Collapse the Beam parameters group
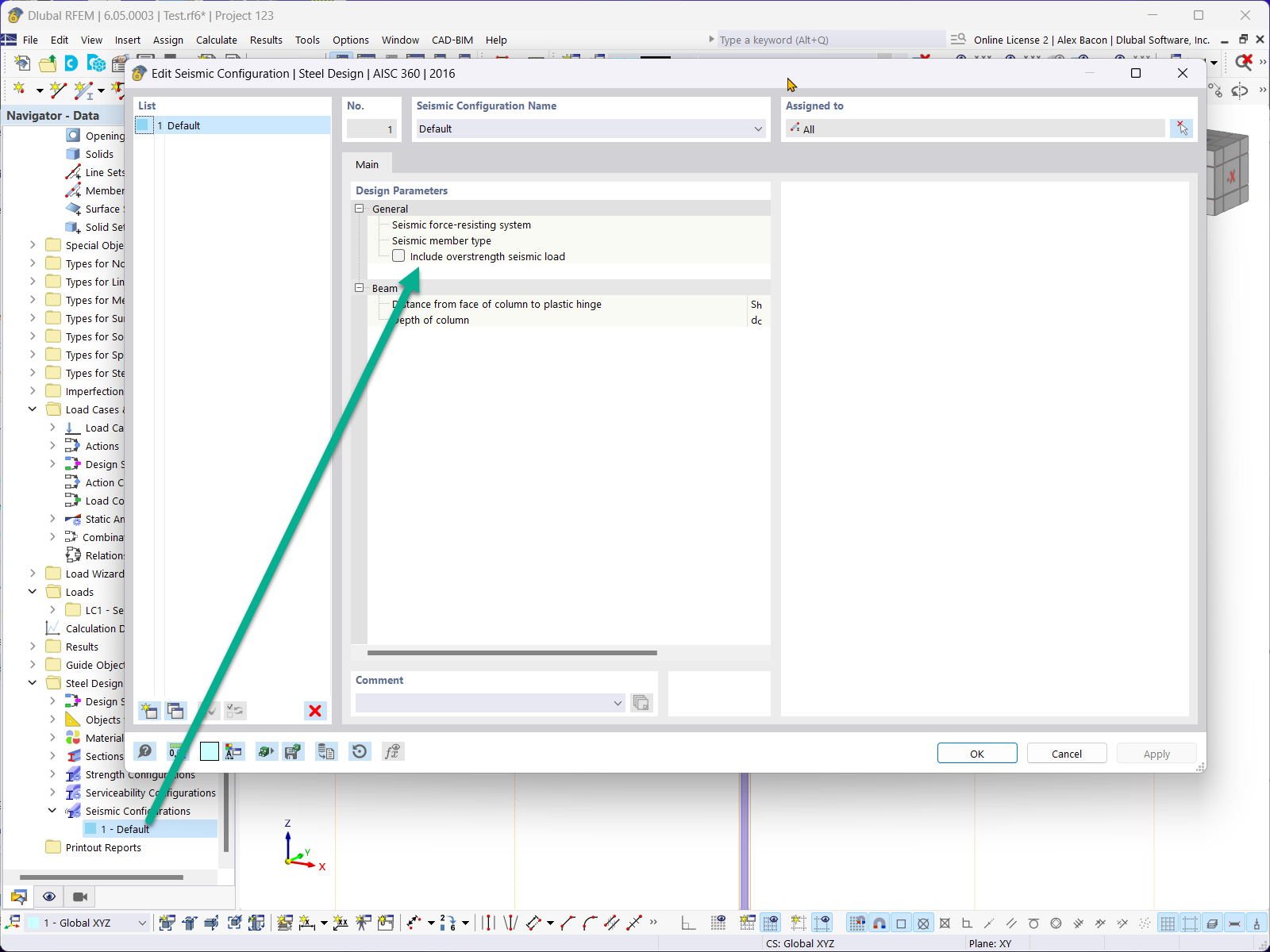The width and height of the screenshot is (1270, 952). point(359,288)
